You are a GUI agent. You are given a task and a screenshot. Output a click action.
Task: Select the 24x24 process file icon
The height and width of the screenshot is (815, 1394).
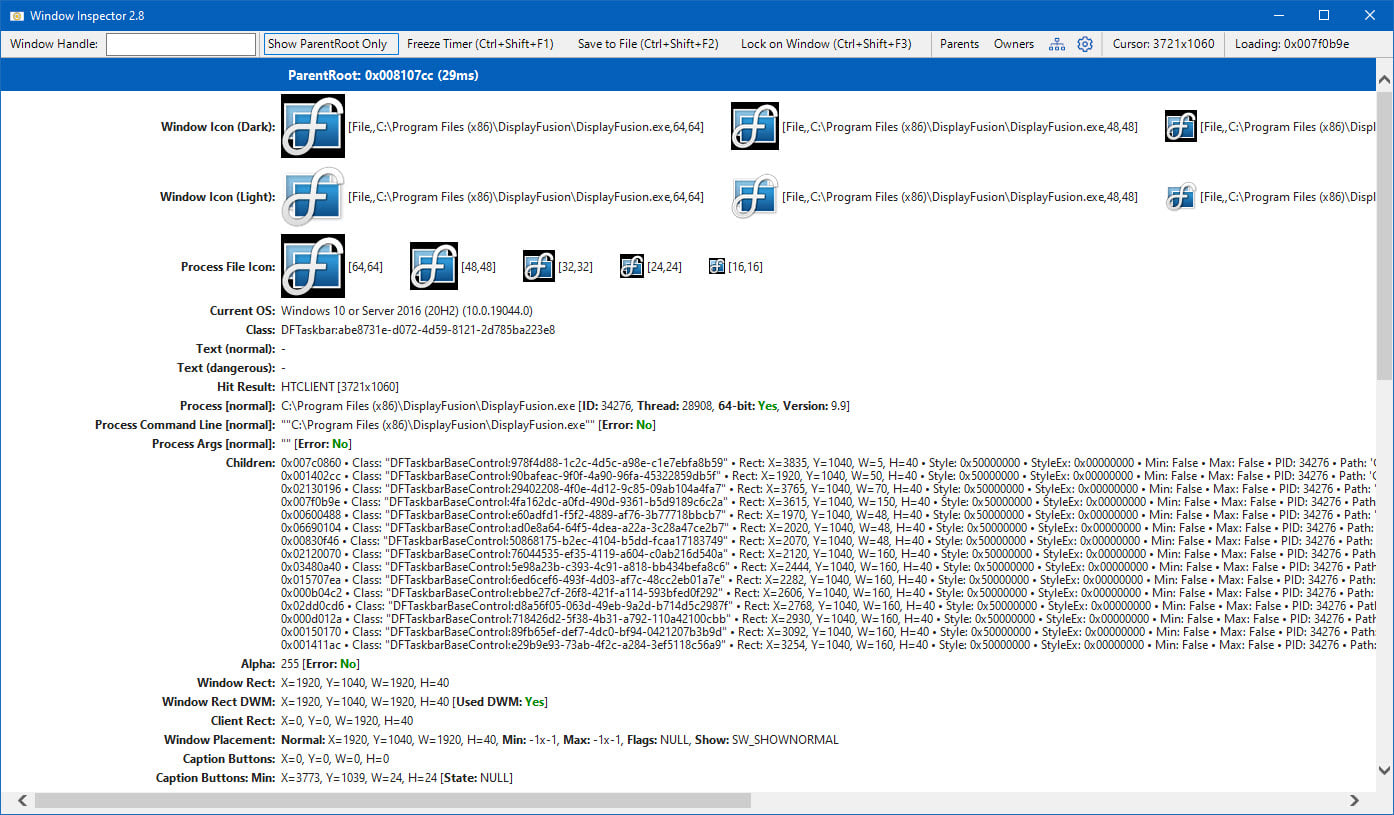(x=631, y=266)
